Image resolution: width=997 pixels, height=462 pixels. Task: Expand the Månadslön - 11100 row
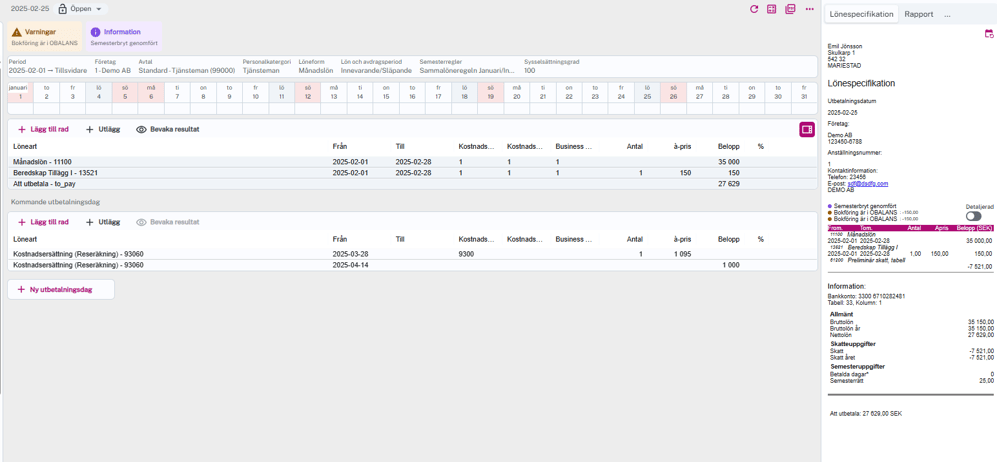click(42, 162)
